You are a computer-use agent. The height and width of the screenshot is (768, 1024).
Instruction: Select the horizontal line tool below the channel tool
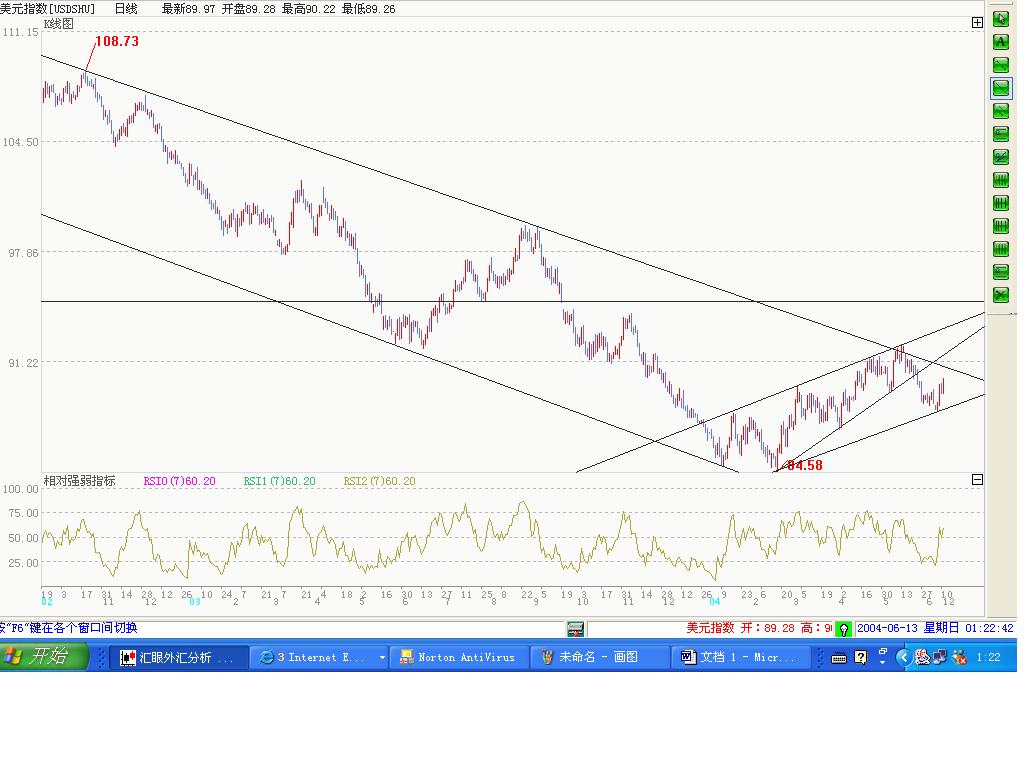[x=1000, y=134]
